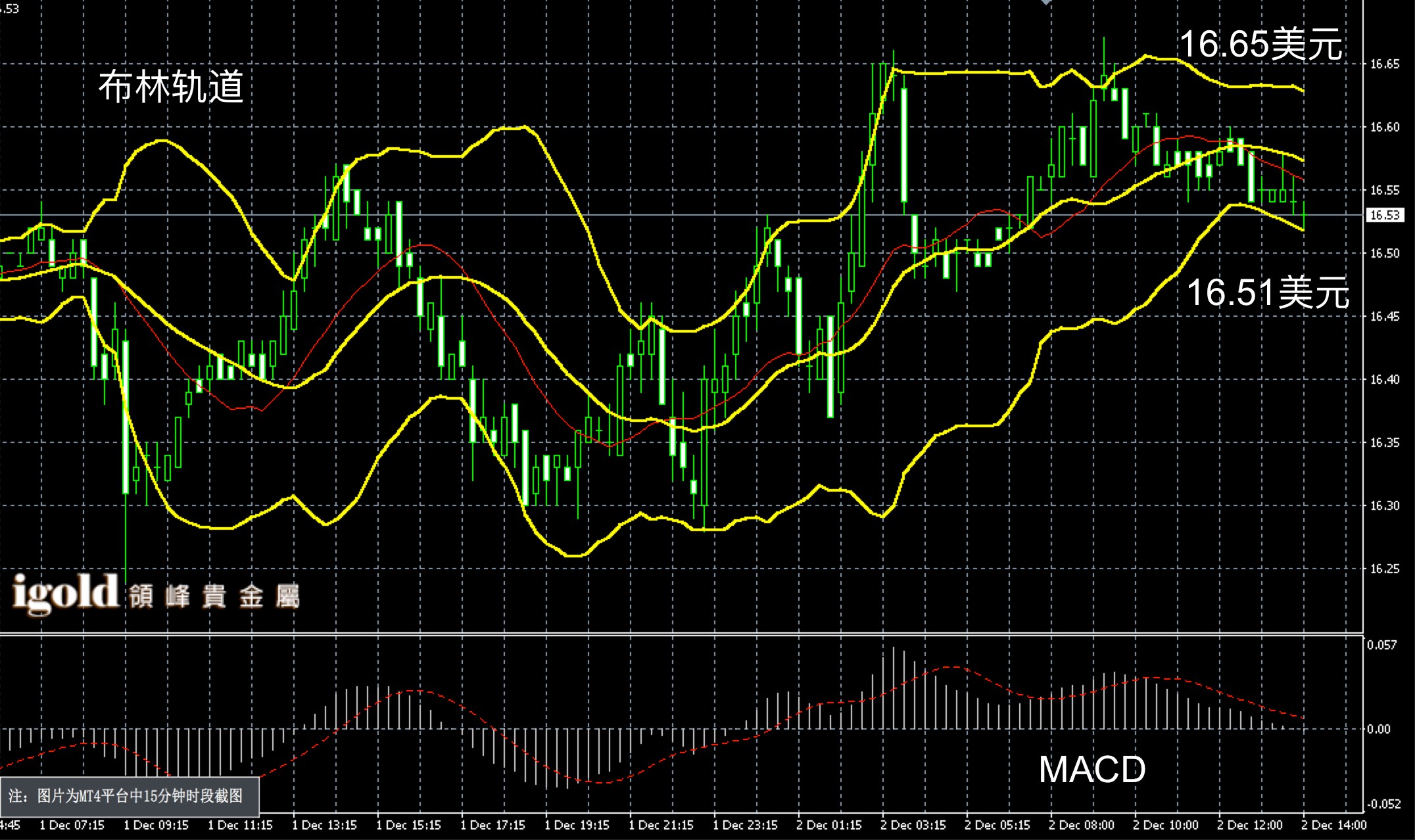1415x840 pixels.
Task: Click the note box about MT4平台 15分钟
Action: click(x=130, y=796)
